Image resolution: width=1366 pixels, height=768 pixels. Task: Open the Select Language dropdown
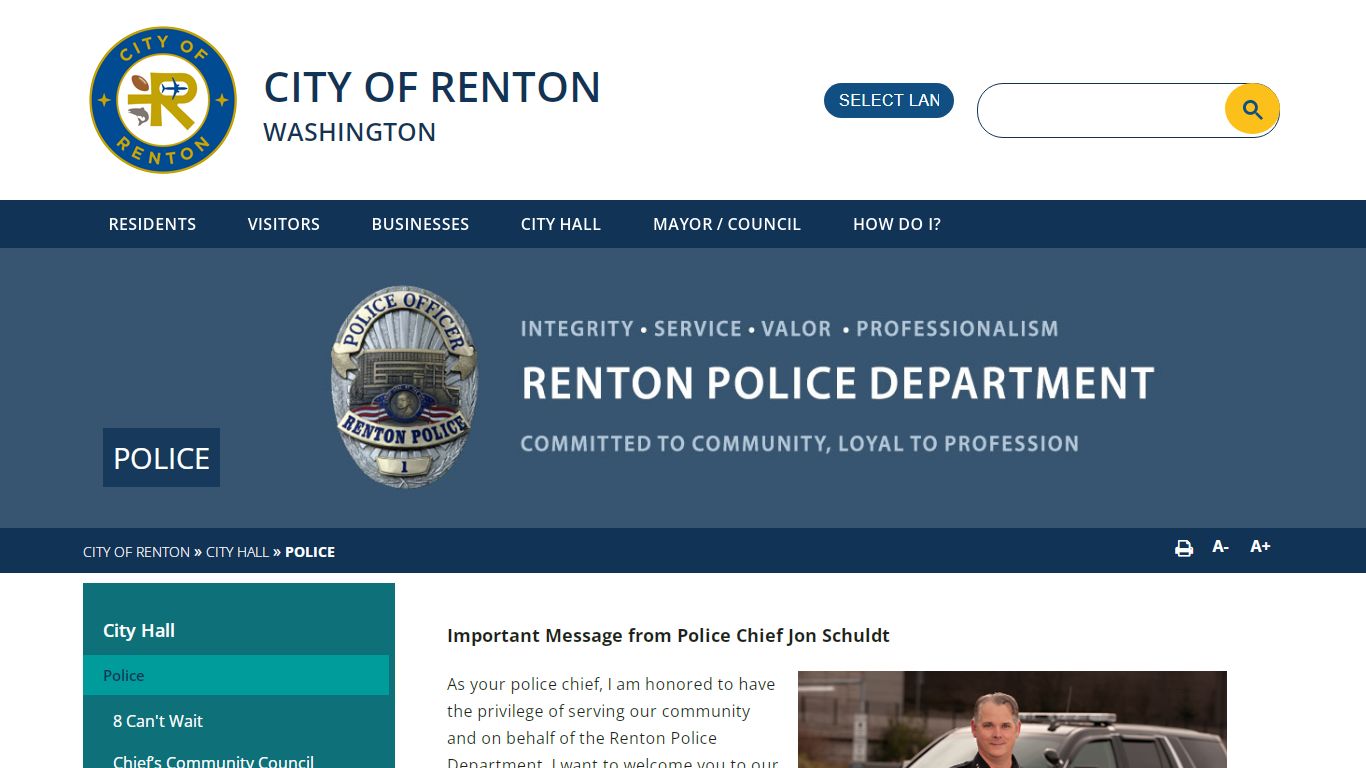(x=889, y=100)
